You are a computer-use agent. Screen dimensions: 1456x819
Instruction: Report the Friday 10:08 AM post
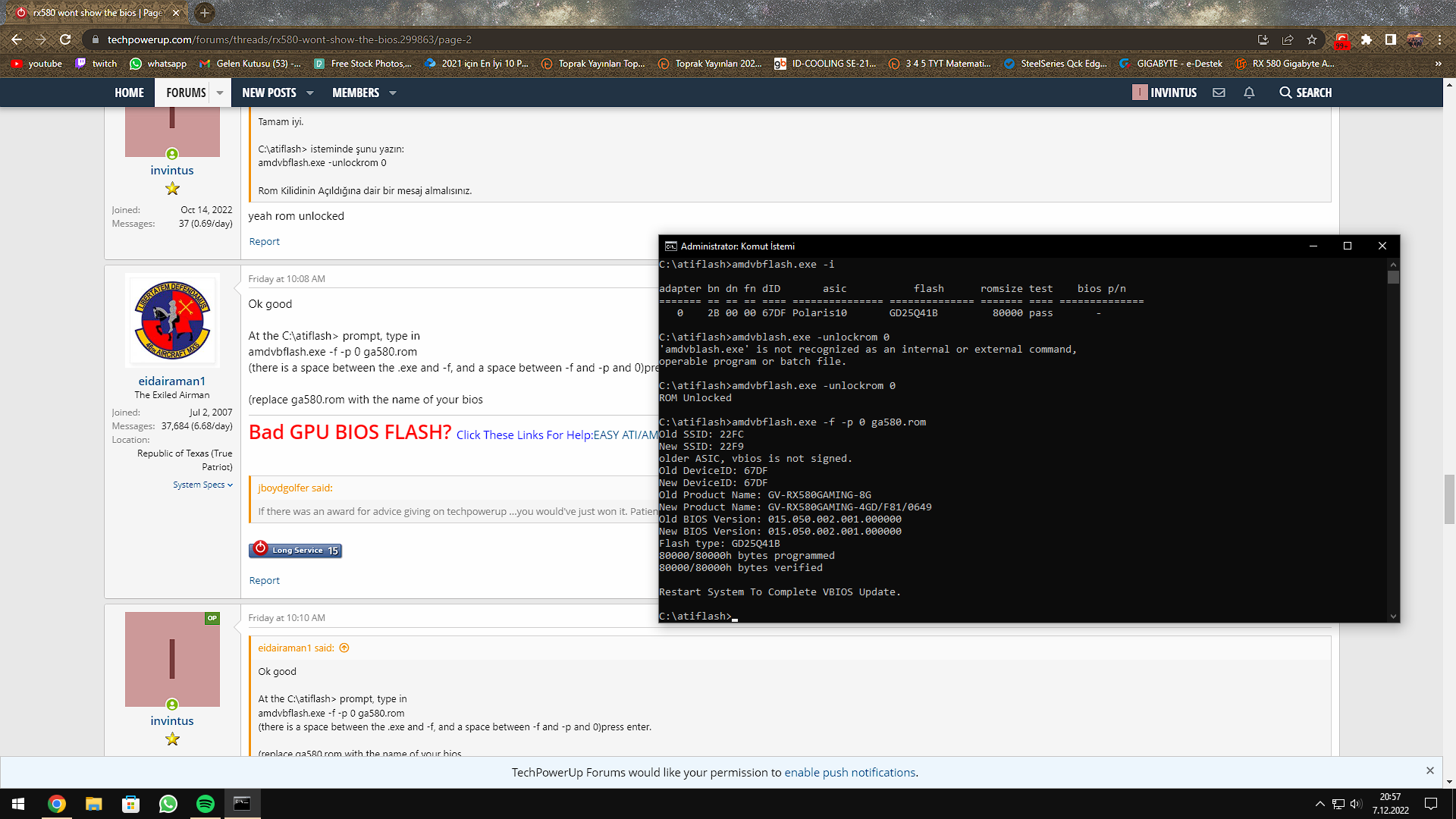click(x=264, y=580)
